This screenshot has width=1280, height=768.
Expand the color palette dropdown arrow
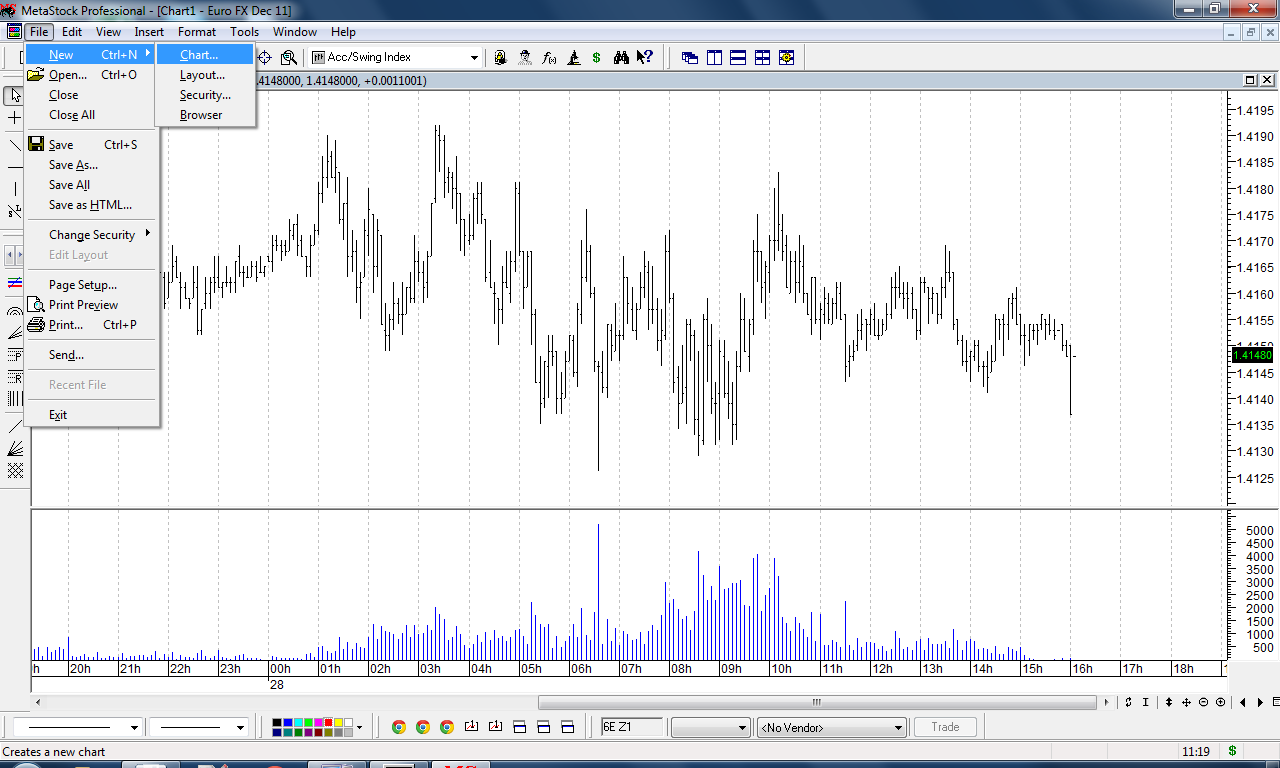click(359, 728)
